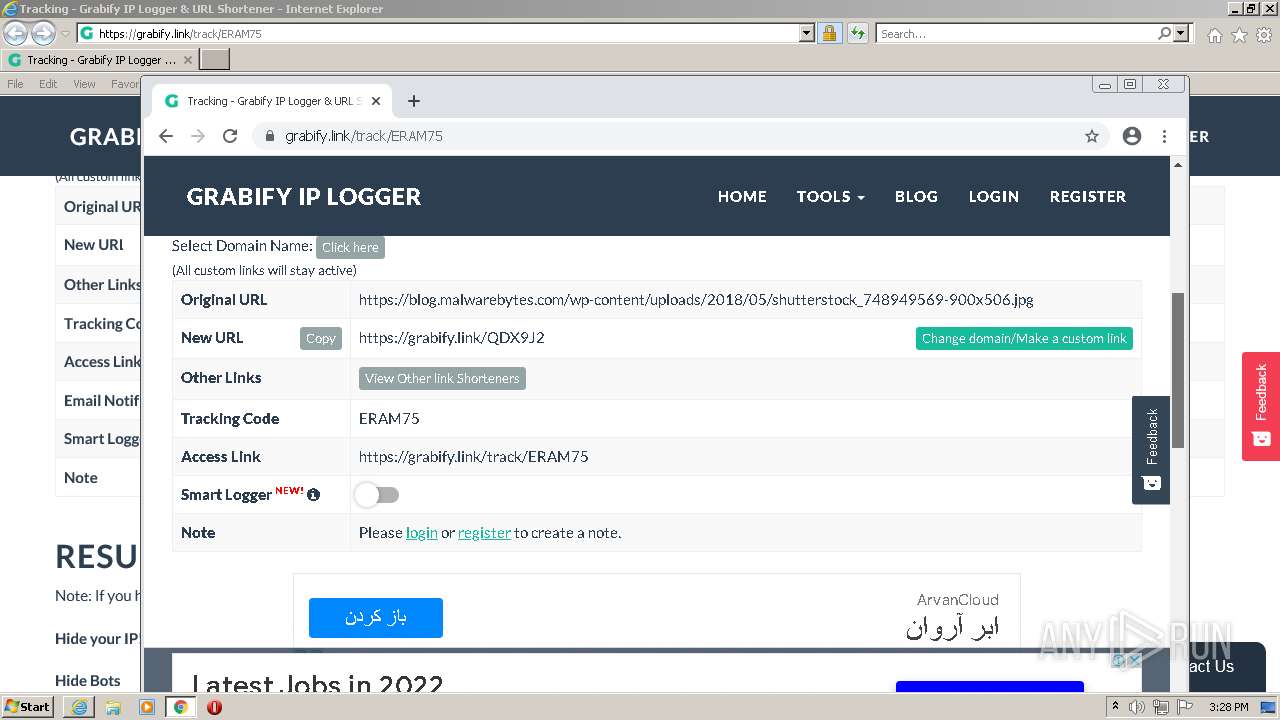This screenshot has width=1280, height=720.
Task: Open File menu in Internet Explorer
Action: tap(15, 84)
